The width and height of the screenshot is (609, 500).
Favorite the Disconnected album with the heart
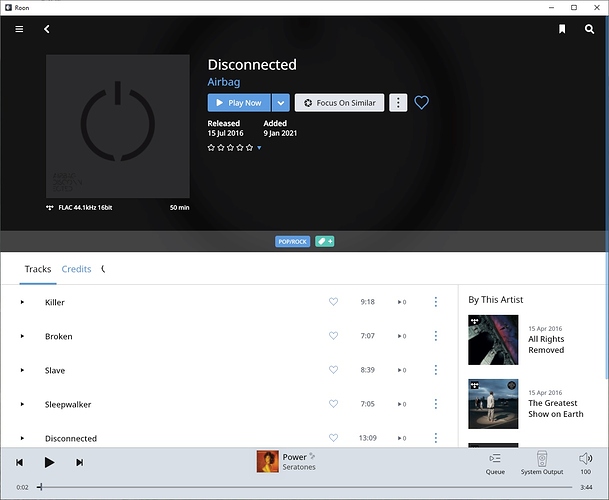click(x=421, y=103)
